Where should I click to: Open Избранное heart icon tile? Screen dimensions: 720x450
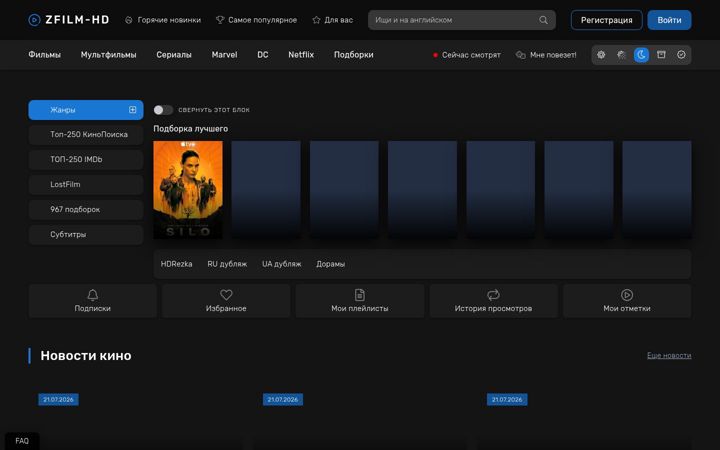226,301
